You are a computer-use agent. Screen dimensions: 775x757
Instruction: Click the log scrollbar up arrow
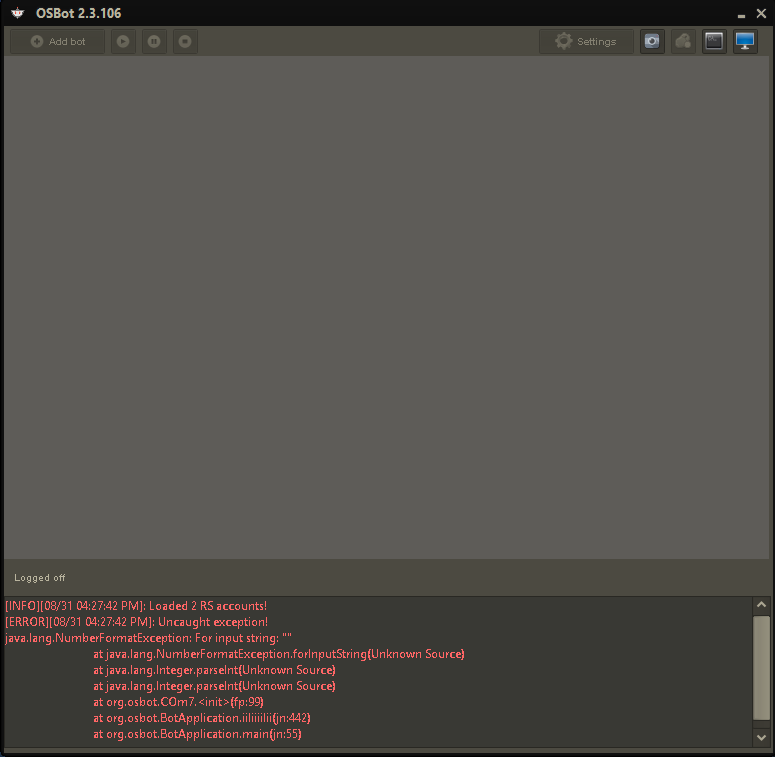[x=761, y=605]
